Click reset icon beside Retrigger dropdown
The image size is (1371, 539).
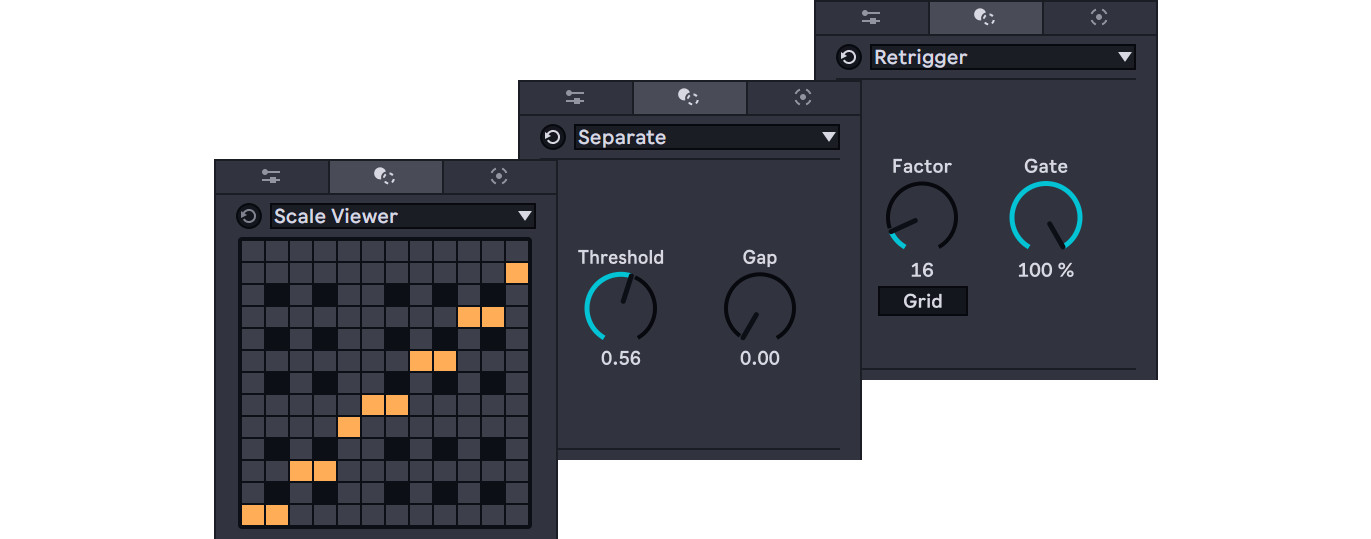point(848,57)
